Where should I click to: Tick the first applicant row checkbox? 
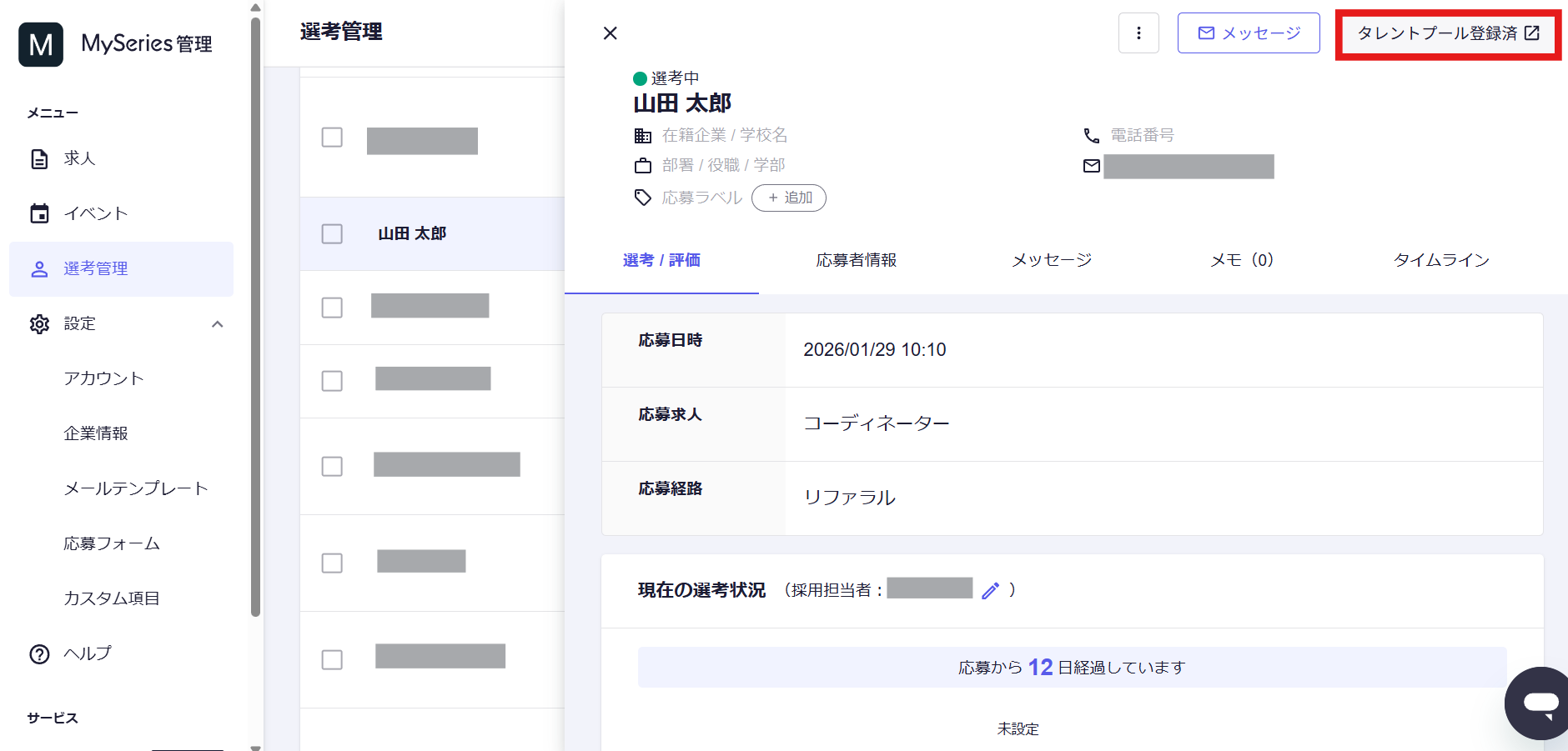coord(332,137)
